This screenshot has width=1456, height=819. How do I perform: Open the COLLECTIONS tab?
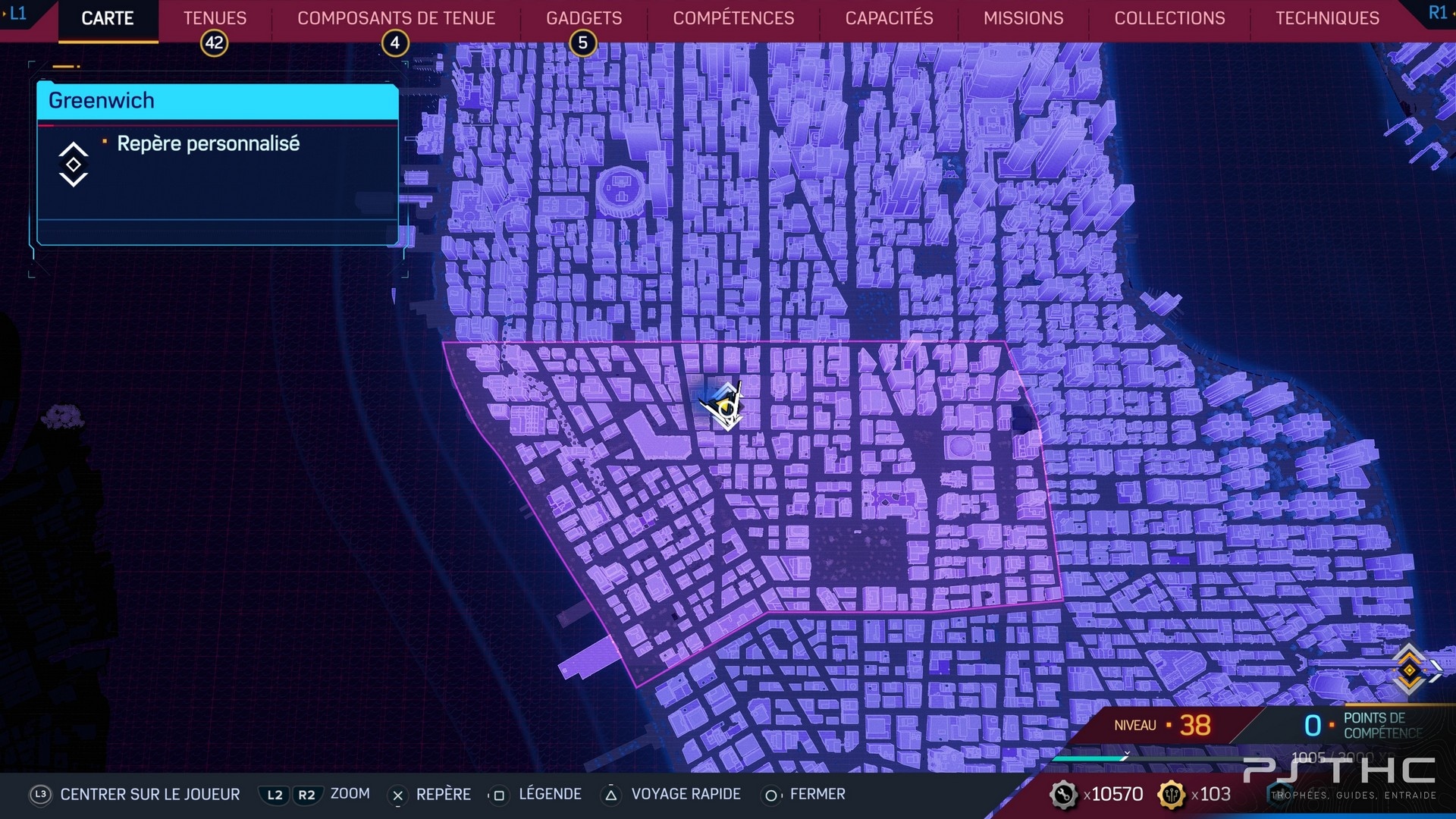coord(1169,18)
